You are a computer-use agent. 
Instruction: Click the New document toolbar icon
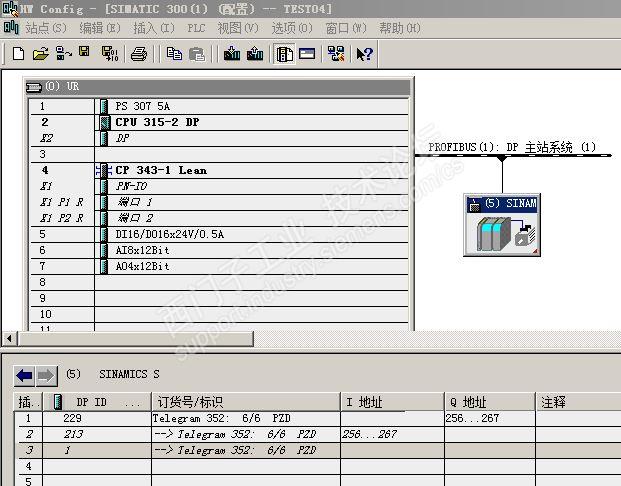(18, 53)
